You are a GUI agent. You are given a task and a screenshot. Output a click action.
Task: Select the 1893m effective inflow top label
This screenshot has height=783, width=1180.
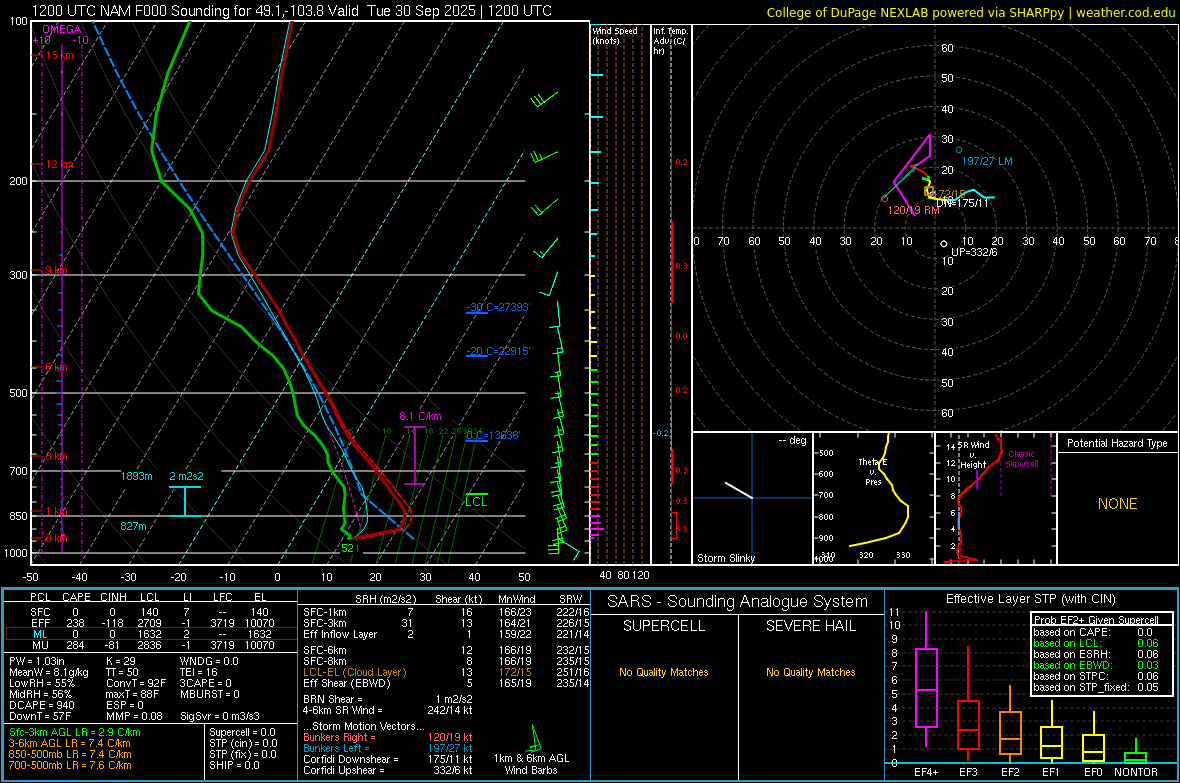[x=136, y=477]
